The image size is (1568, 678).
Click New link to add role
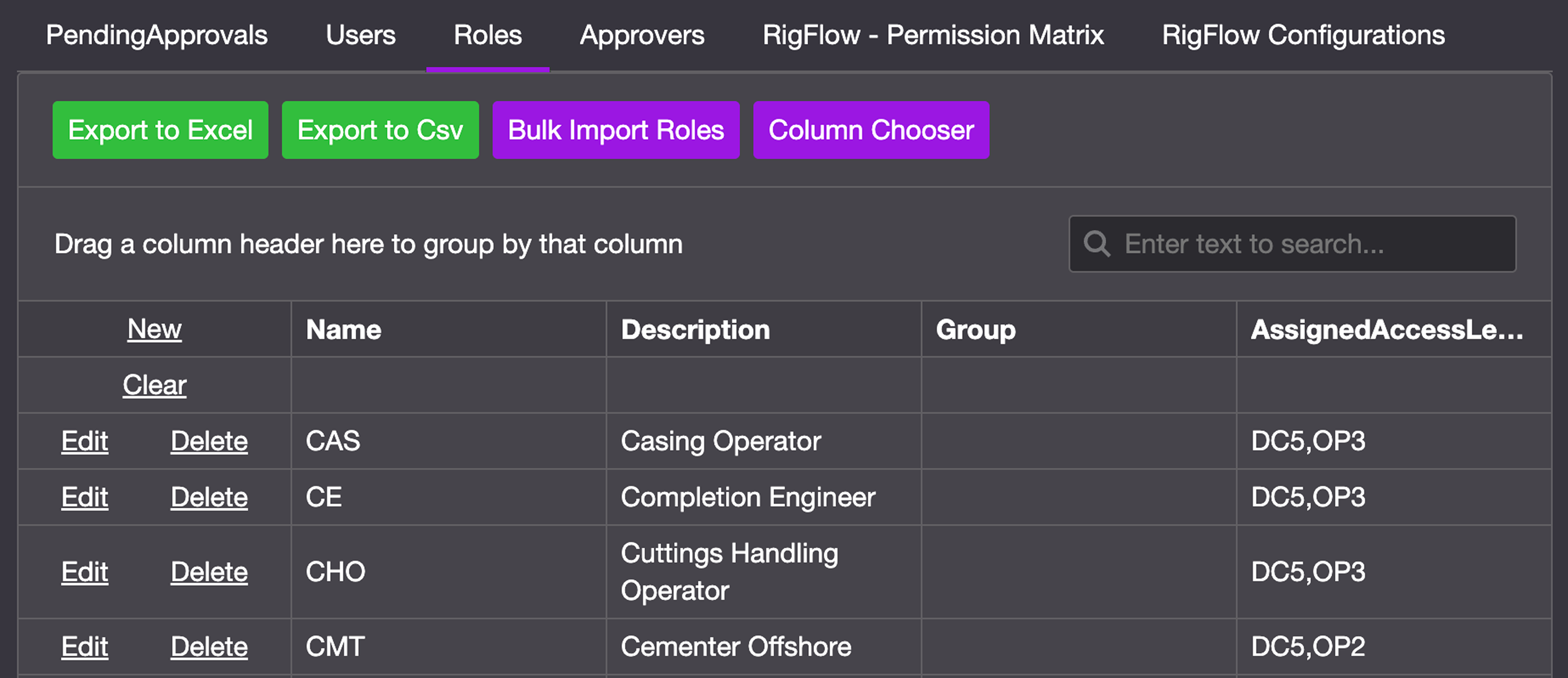pos(154,329)
